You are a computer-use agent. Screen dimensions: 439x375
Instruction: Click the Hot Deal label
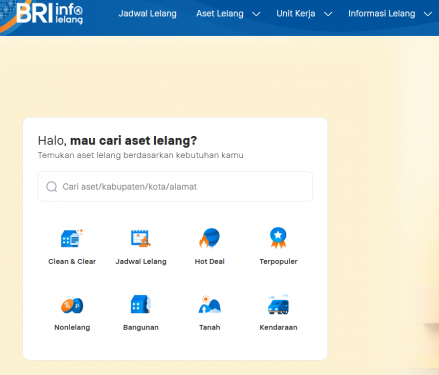[x=209, y=262]
